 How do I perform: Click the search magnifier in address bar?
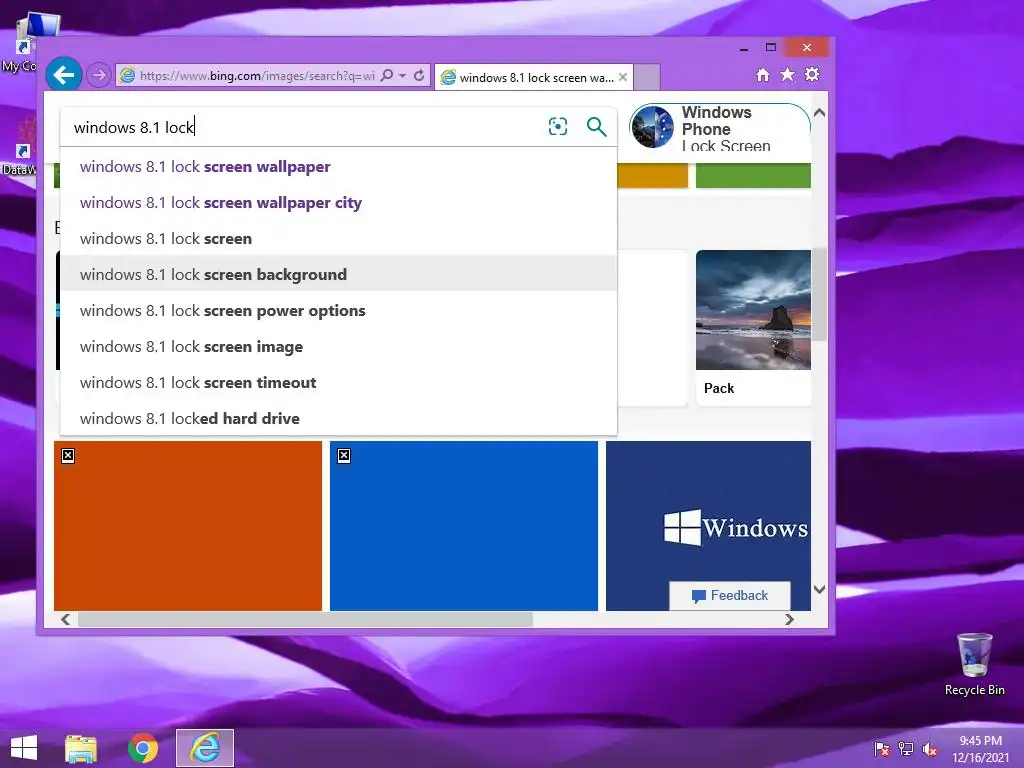point(387,75)
